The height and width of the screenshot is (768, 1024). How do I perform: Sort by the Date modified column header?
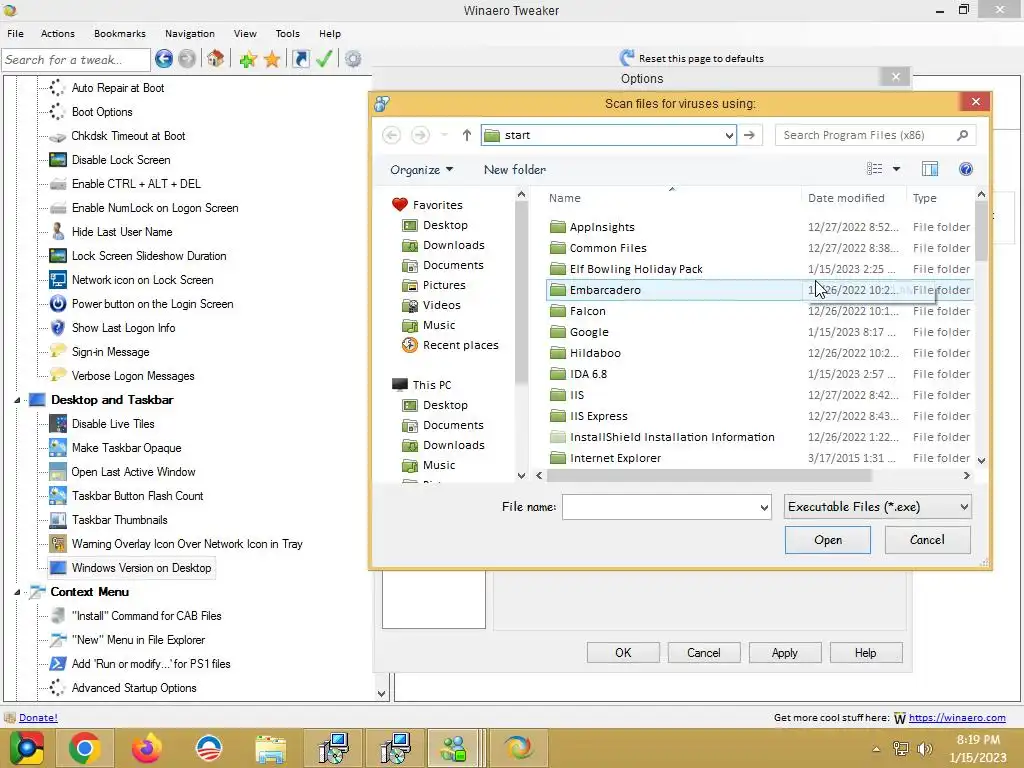point(853,198)
